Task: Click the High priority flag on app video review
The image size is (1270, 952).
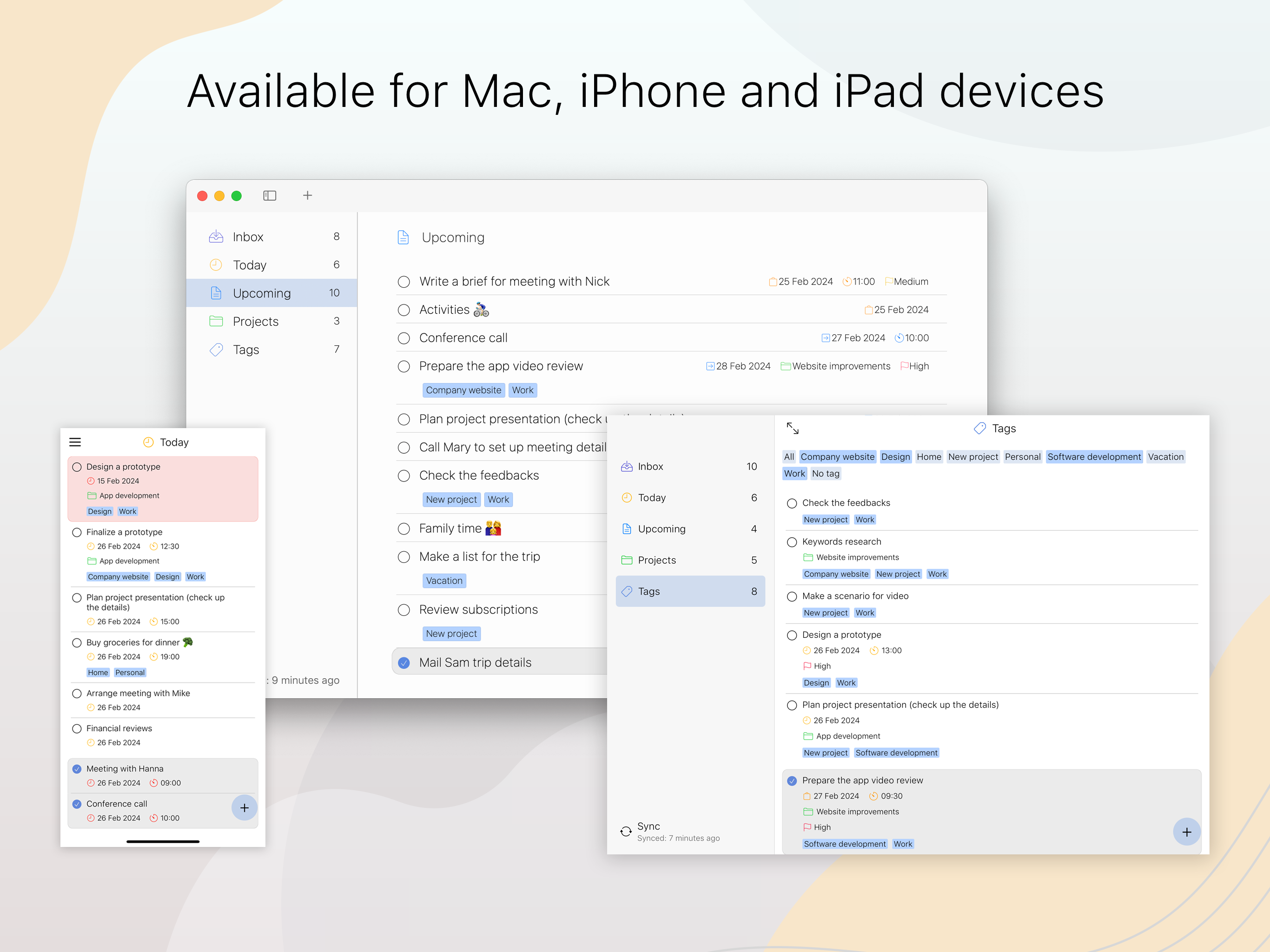Action: [904, 366]
